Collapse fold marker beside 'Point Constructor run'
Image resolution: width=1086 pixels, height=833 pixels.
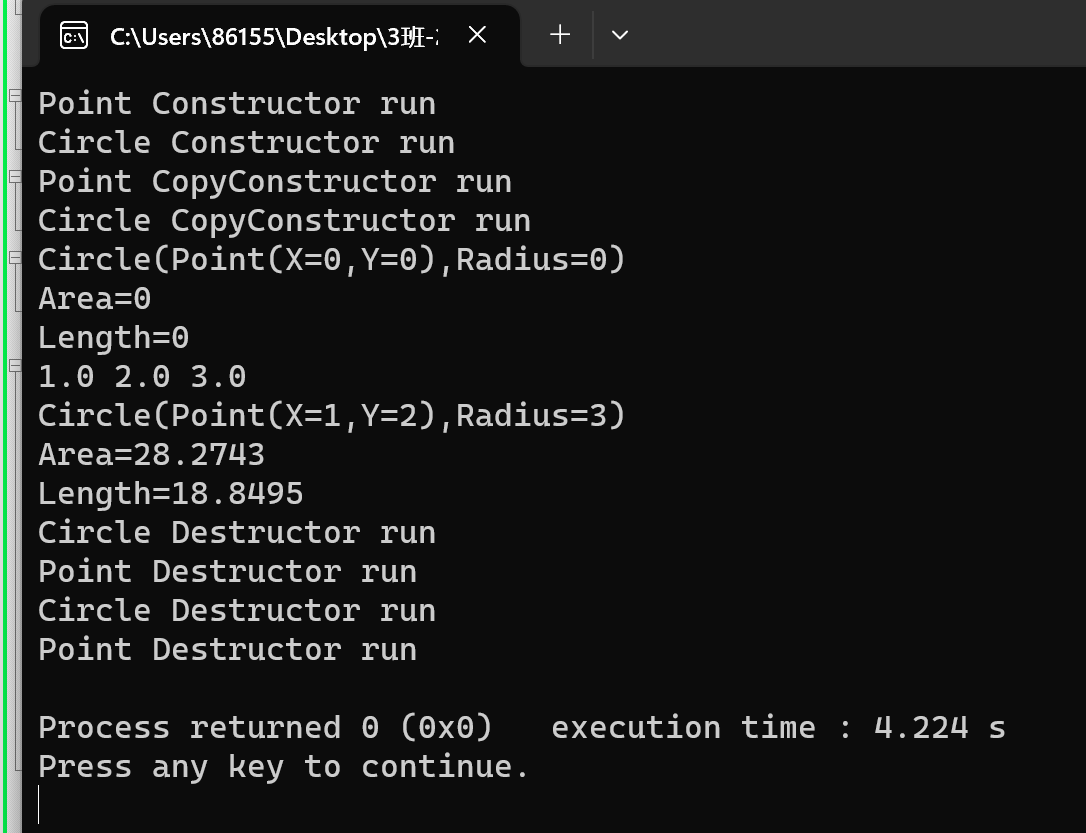(x=14, y=96)
